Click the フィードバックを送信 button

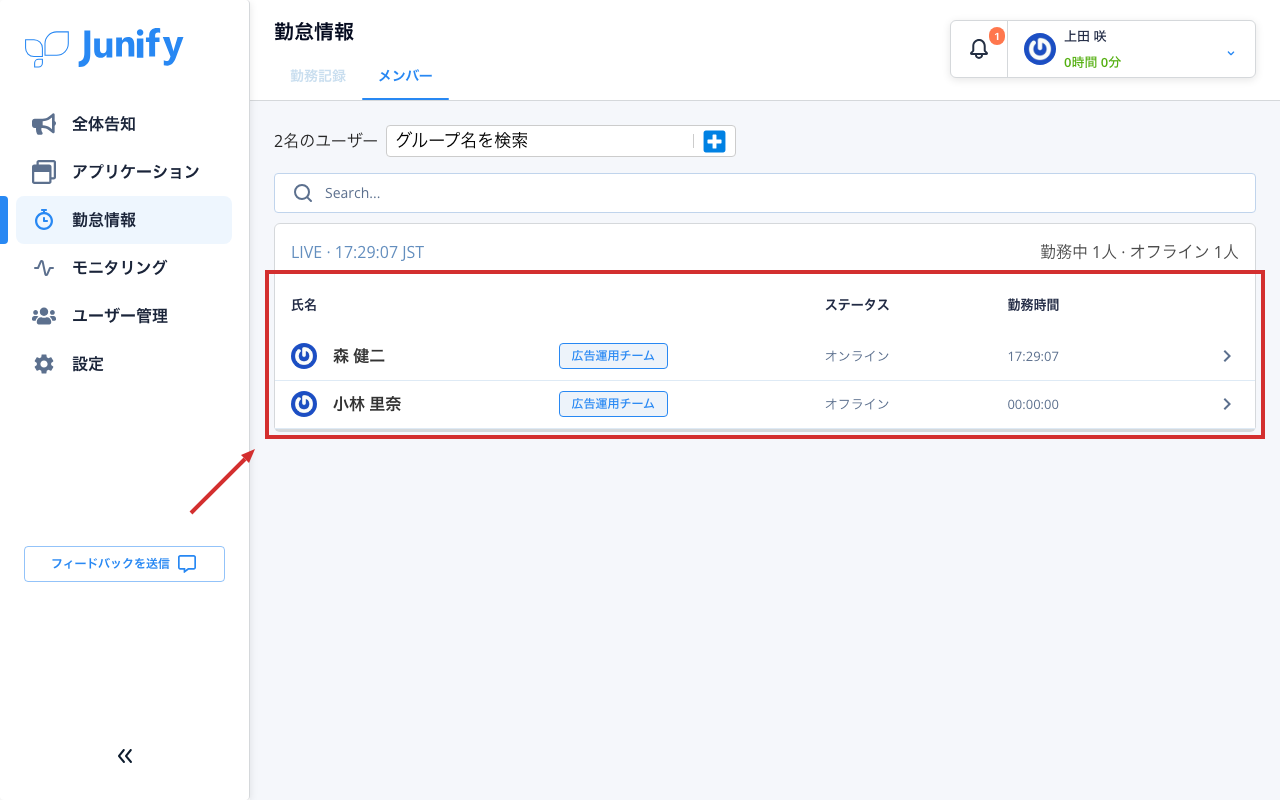[x=124, y=564]
